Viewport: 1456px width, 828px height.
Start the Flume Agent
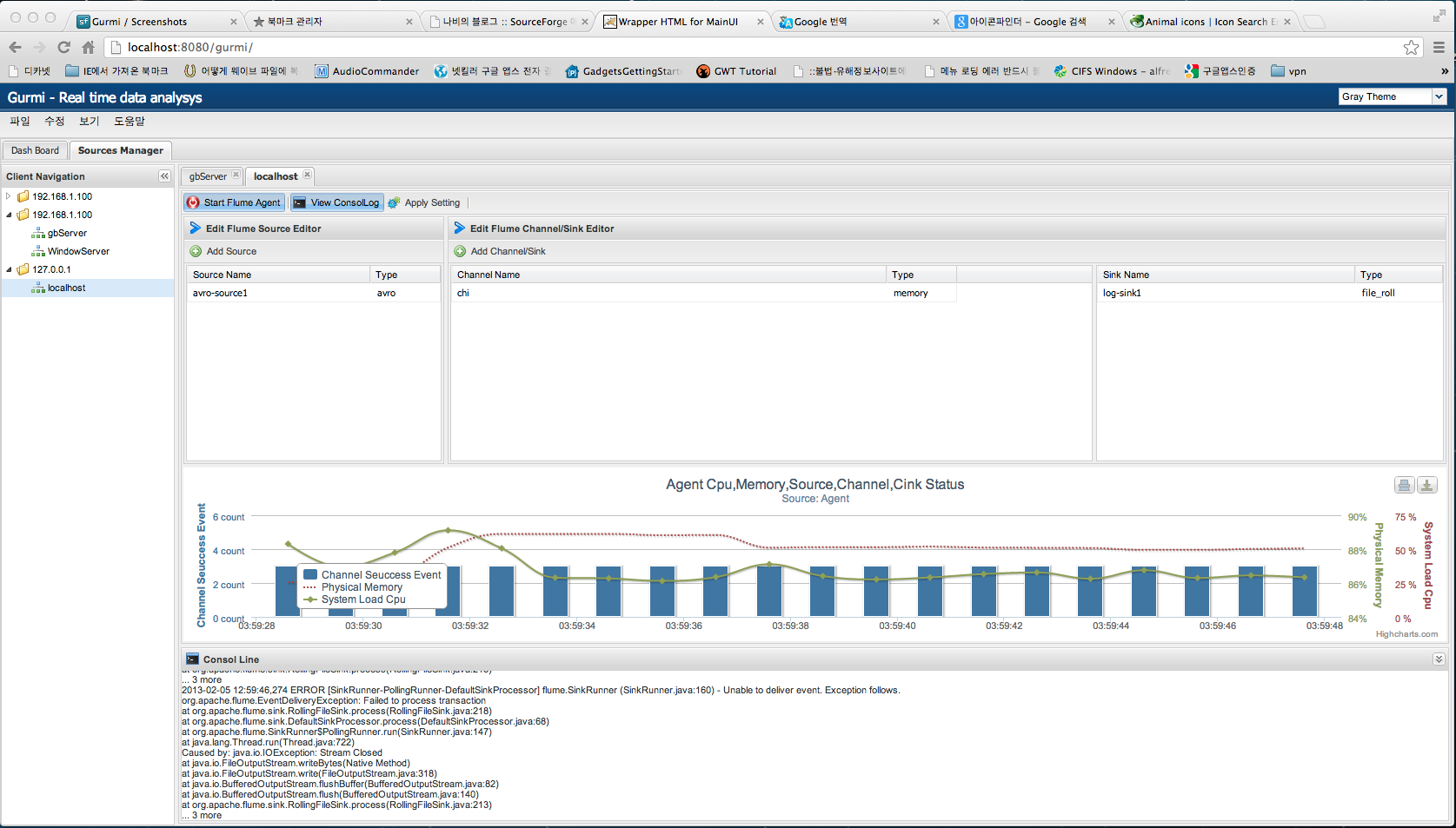coord(233,202)
